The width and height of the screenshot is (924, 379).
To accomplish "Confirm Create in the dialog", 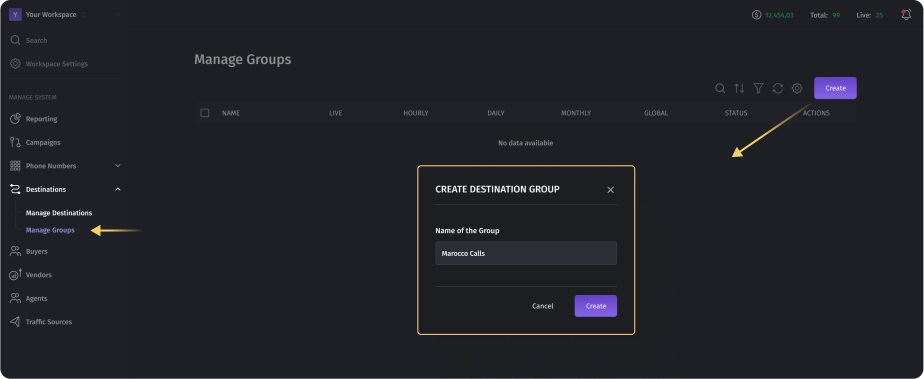I will 596,306.
